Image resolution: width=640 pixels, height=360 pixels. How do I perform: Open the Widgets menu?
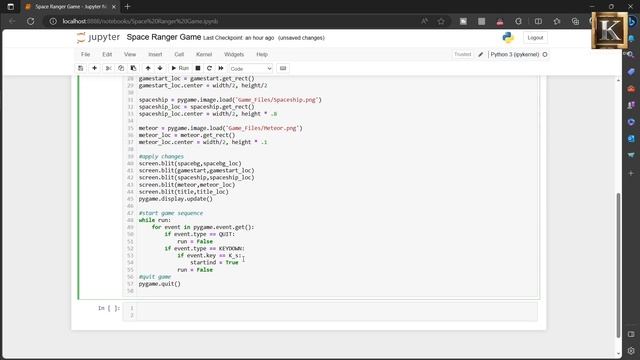click(x=234, y=54)
